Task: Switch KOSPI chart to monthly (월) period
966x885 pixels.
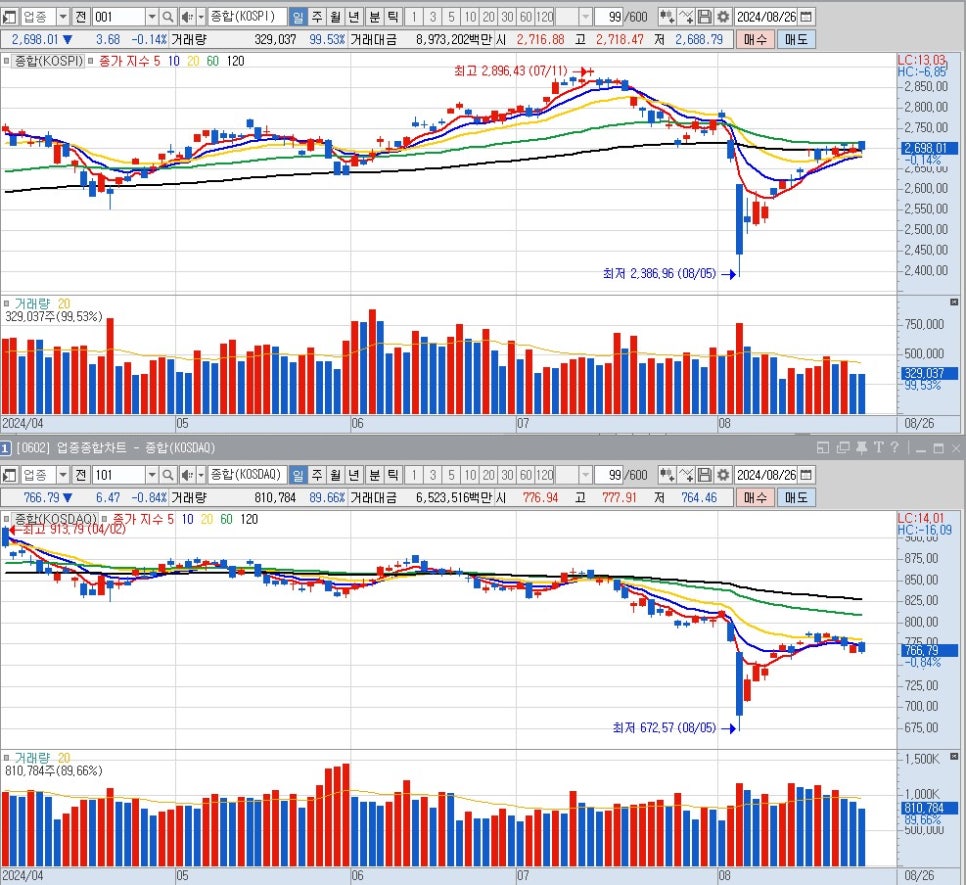Action: (x=335, y=17)
